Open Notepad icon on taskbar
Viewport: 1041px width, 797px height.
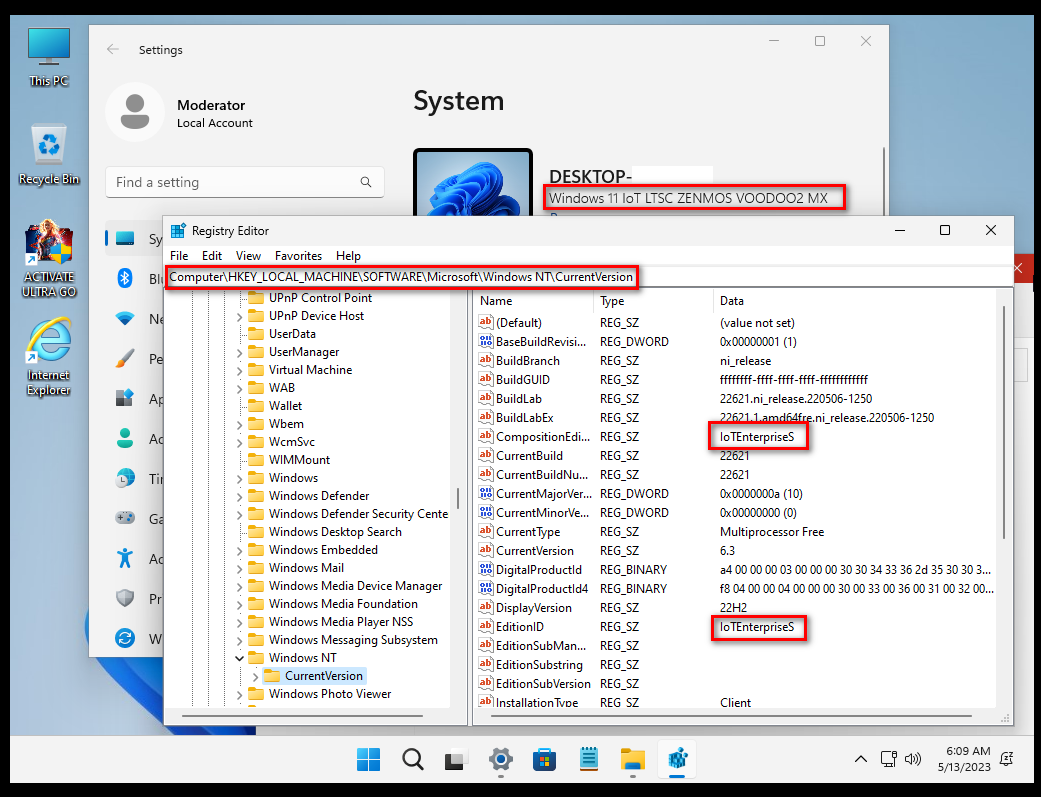[x=589, y=759]
